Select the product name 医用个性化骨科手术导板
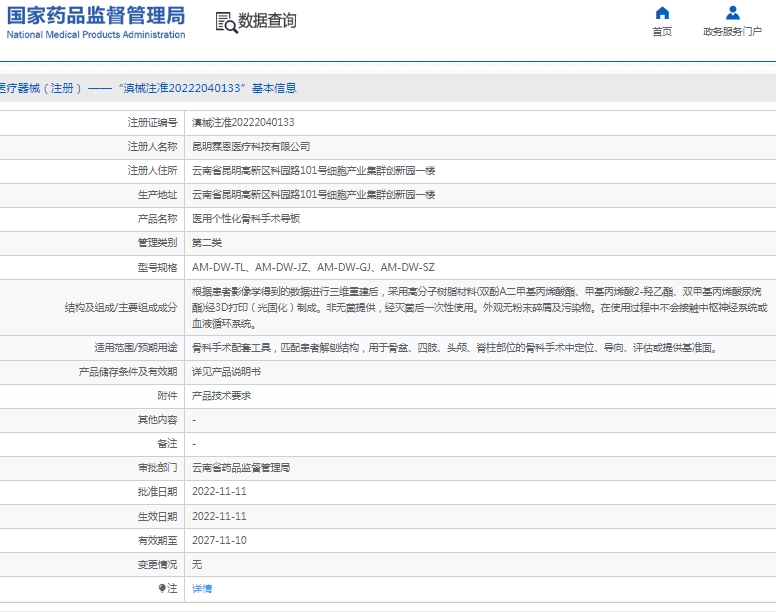This screenshot has height=612, width=776. point(246,219)
